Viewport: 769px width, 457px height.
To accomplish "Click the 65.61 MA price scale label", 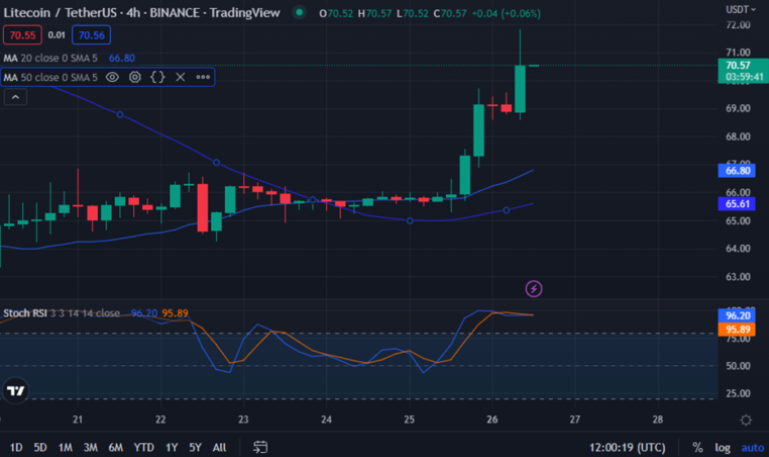I will (737, 203).
